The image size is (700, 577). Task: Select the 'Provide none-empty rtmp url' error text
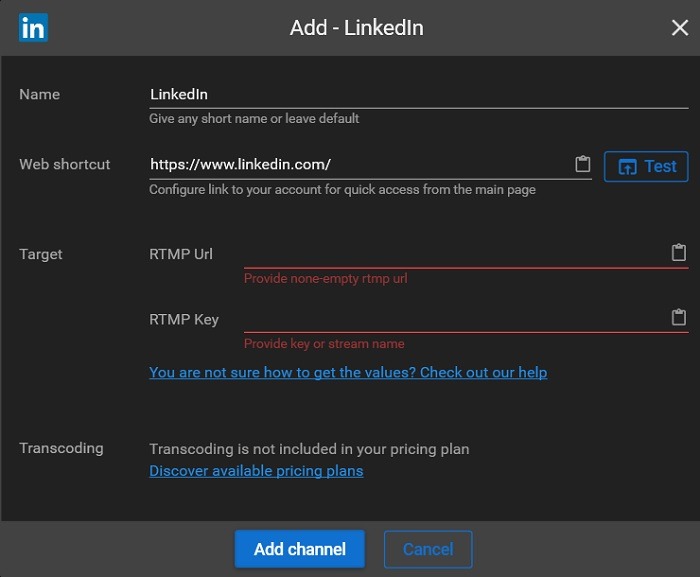click(325, 279)
